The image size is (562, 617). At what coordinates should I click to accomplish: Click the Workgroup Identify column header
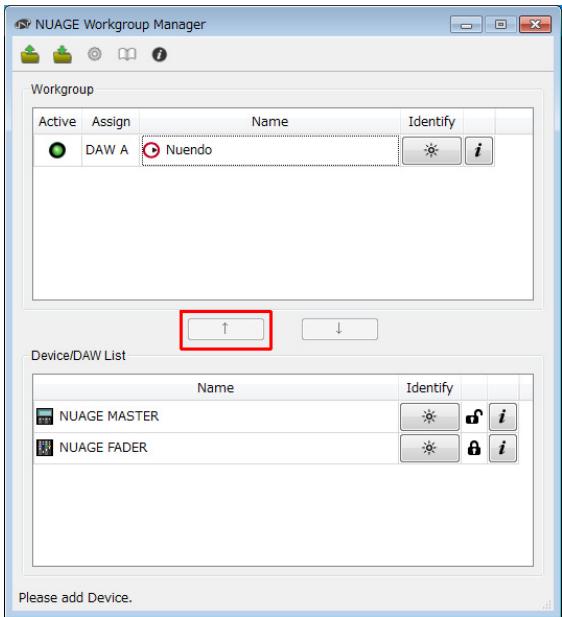pyautogui.click(x=432, y=121)
